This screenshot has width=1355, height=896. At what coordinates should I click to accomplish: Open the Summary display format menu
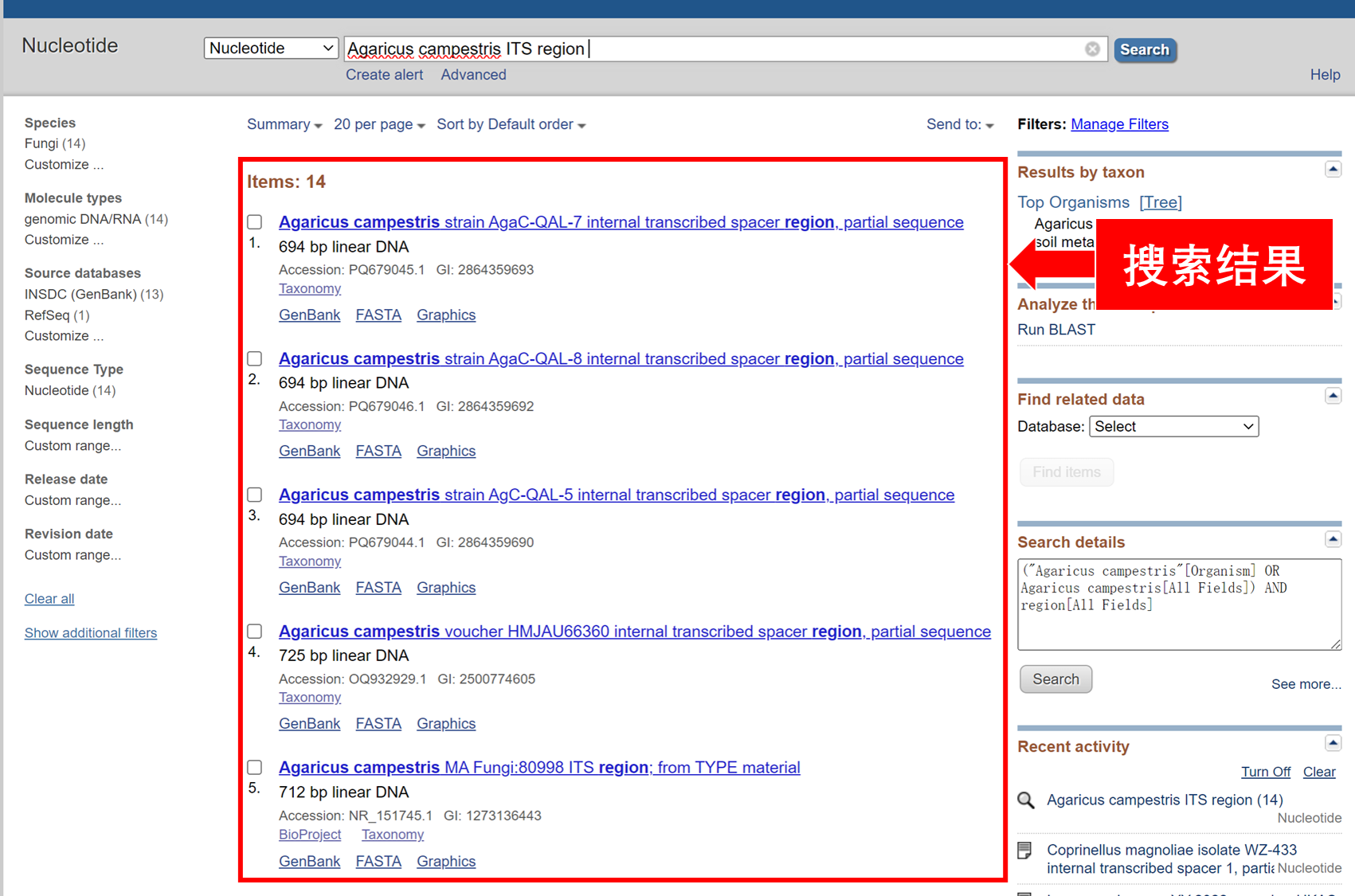coord(284,125)
